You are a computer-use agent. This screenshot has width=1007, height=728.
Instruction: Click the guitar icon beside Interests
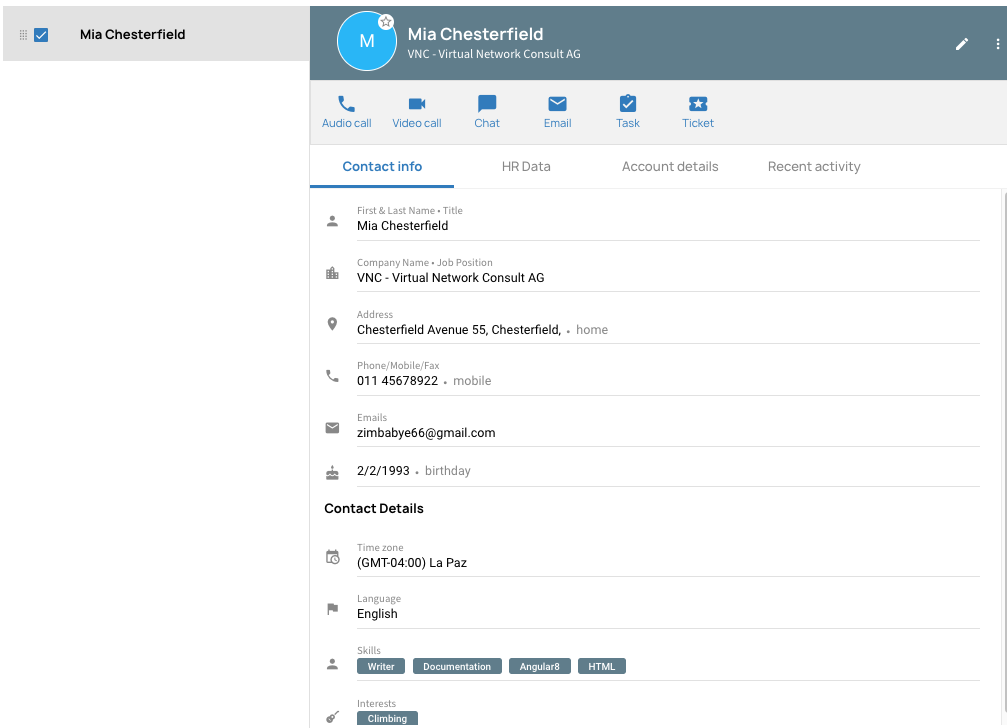[x=332, y=717]
